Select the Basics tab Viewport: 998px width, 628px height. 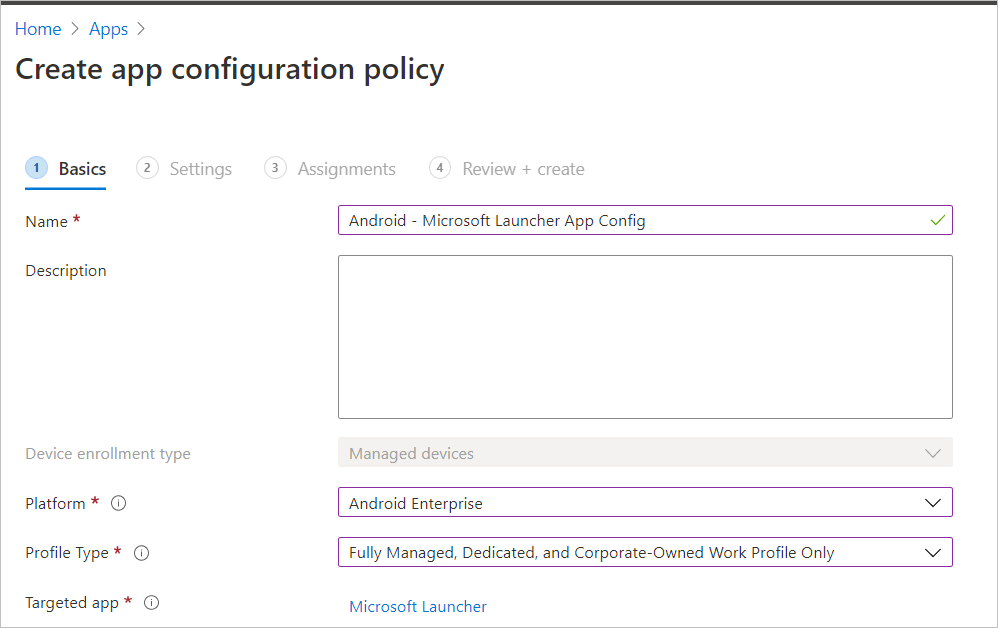(82, 169)
